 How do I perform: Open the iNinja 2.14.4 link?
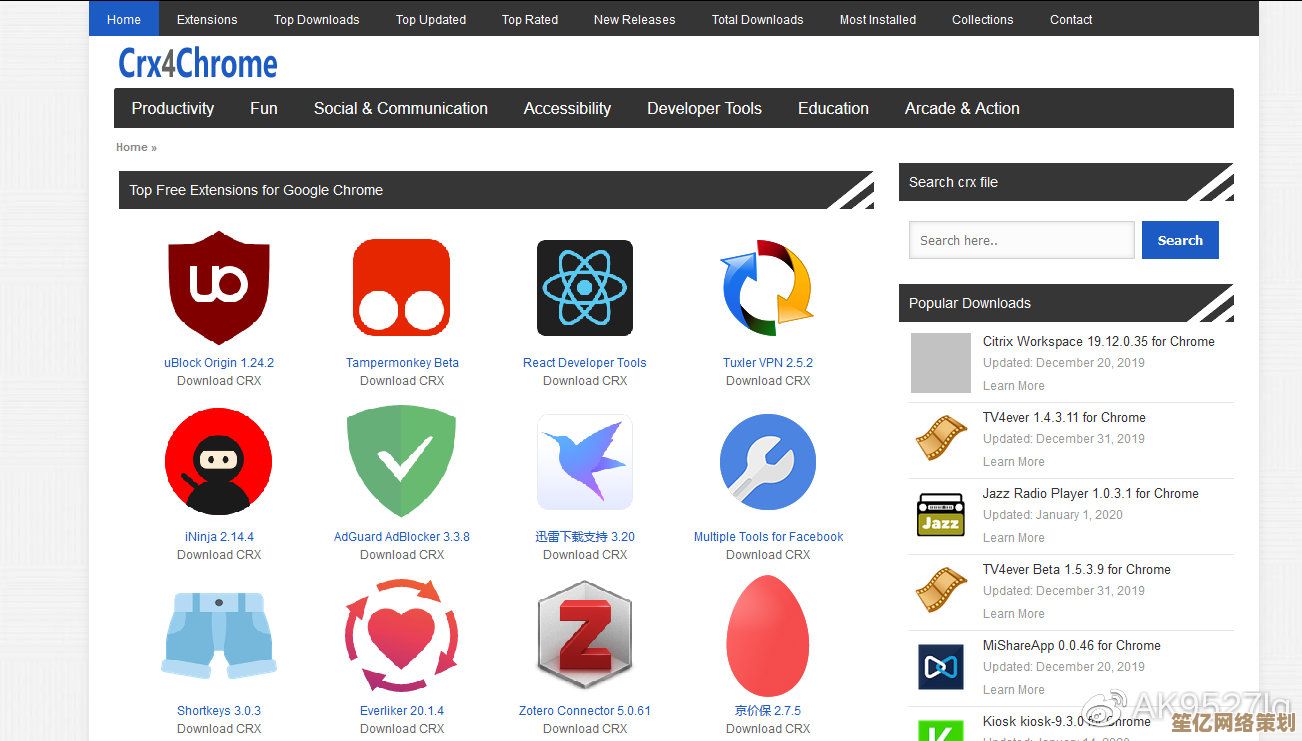tap(219, 537)
